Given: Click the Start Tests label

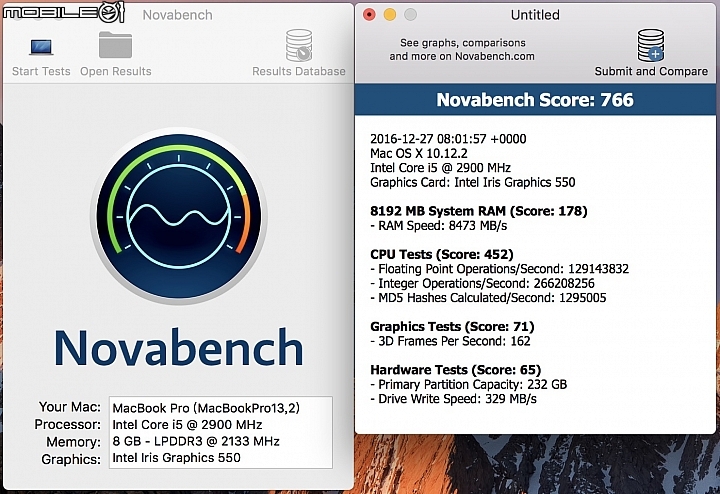Looking at the screenshot, I should click(x=41, y=72).
